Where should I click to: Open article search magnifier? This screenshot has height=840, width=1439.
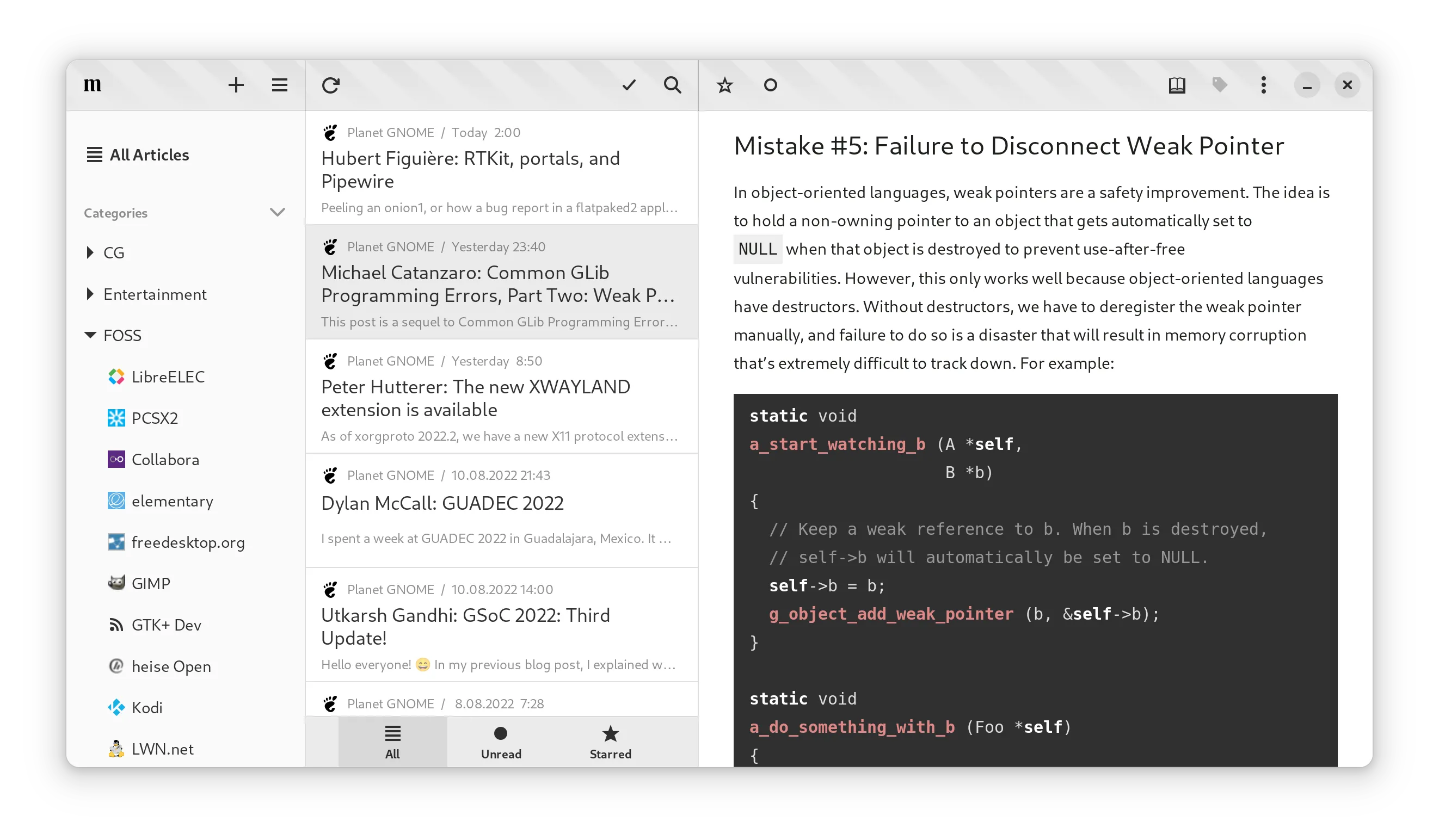tap(673, 85)
